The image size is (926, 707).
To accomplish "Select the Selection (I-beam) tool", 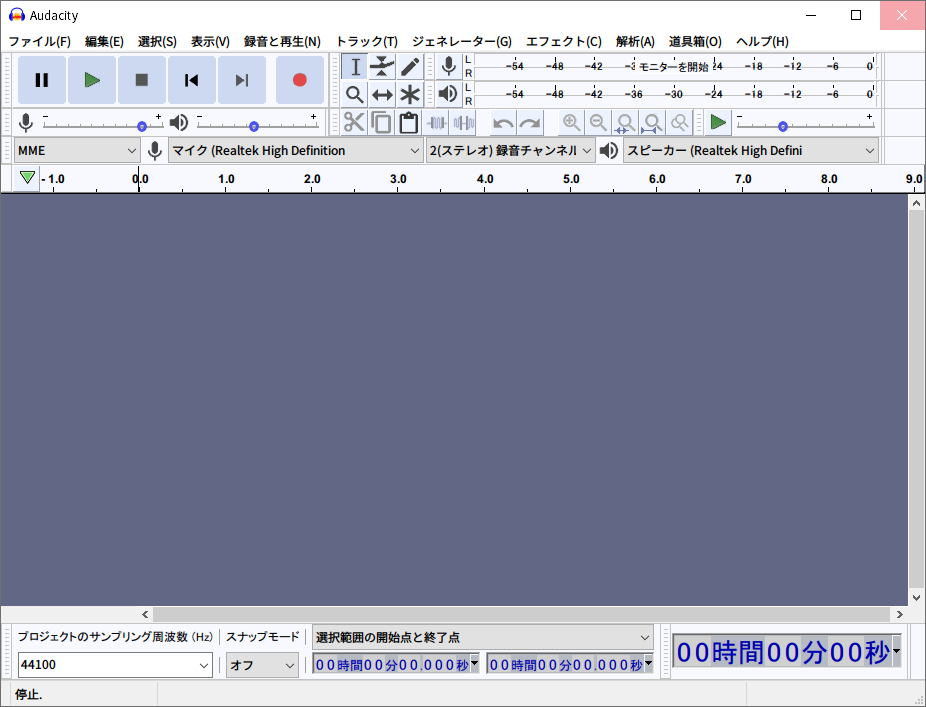I will [x=355, y=67].
